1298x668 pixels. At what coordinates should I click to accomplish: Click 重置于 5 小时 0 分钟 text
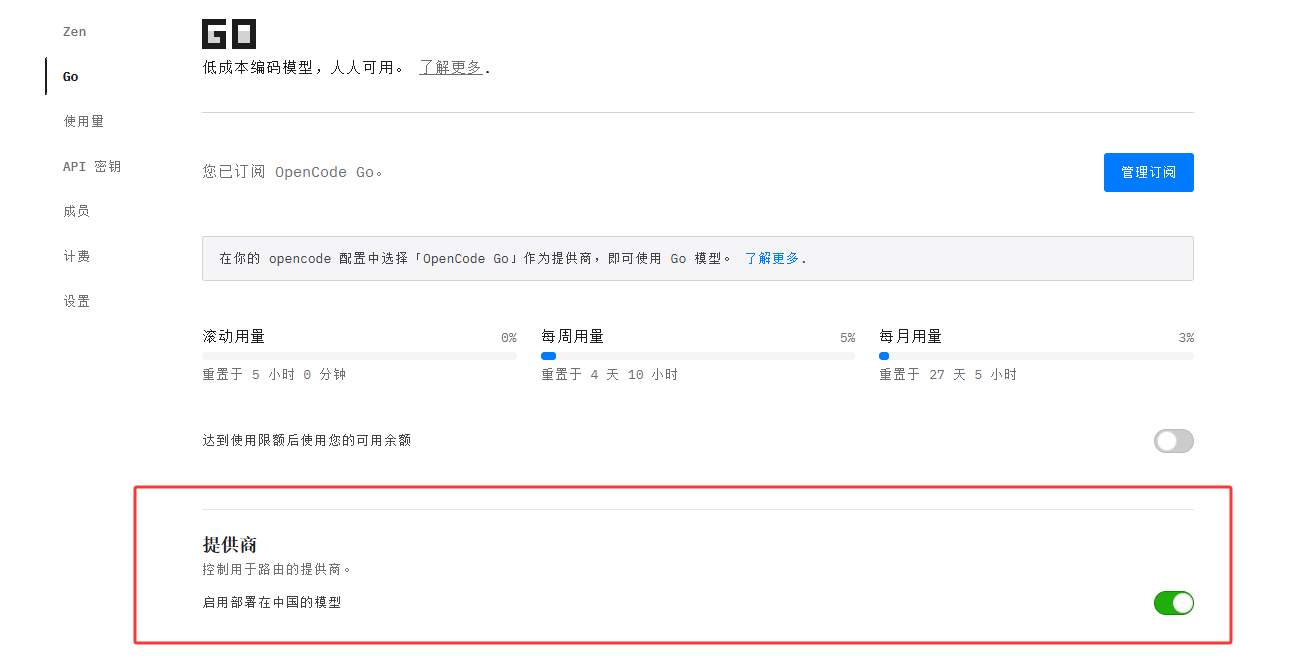coord(274,375)
